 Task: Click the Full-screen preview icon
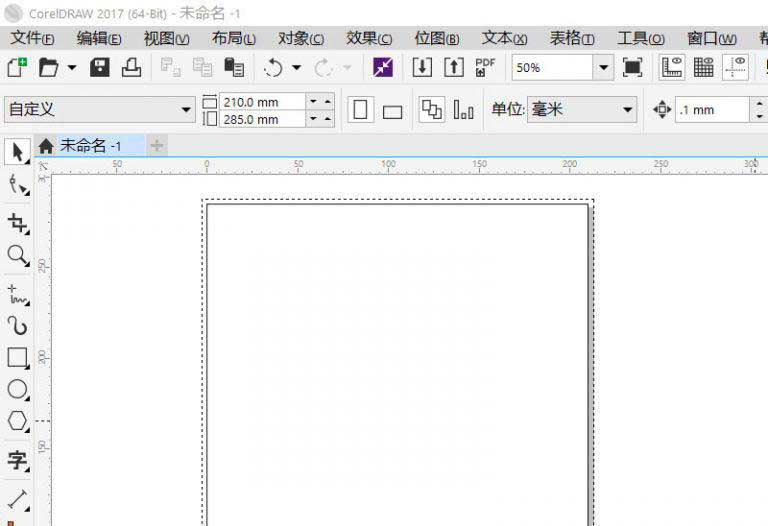point(632,68)
